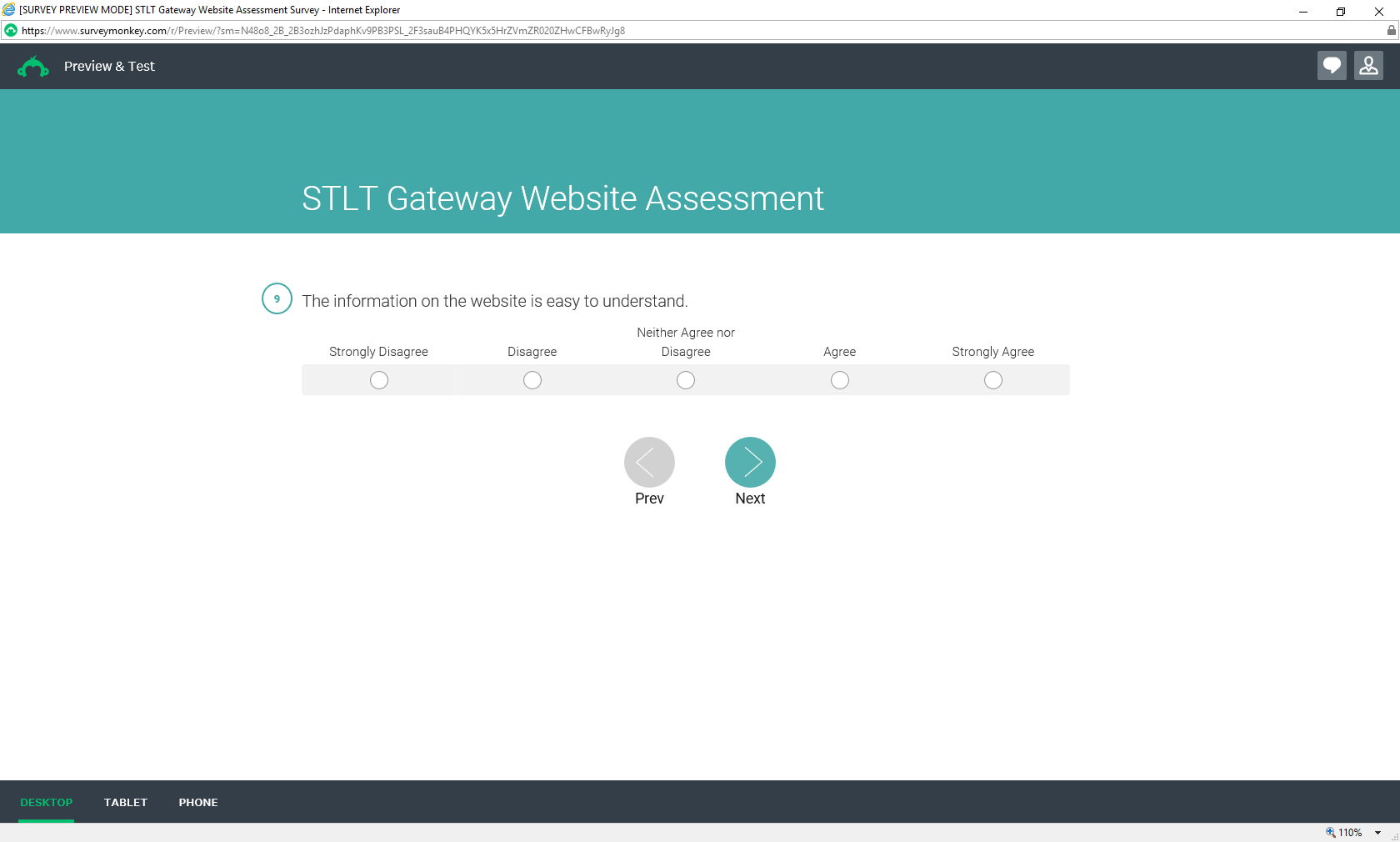Select the DESKTOP preview tab
The width and height of the screenshot is (1400, 842).
pyautogui.click(x=47, y=802)
